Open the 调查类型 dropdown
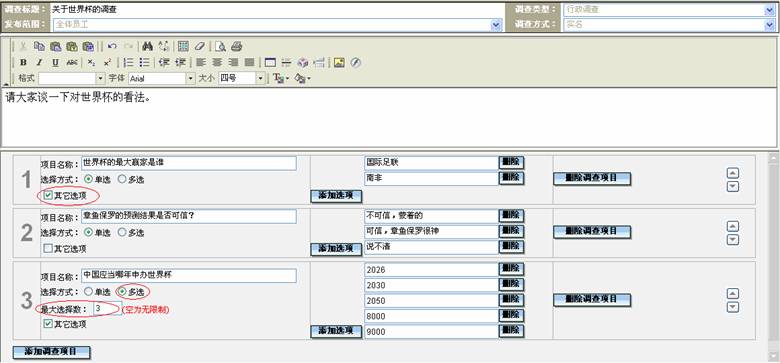 pyautogui.click(x=771, y=9)
